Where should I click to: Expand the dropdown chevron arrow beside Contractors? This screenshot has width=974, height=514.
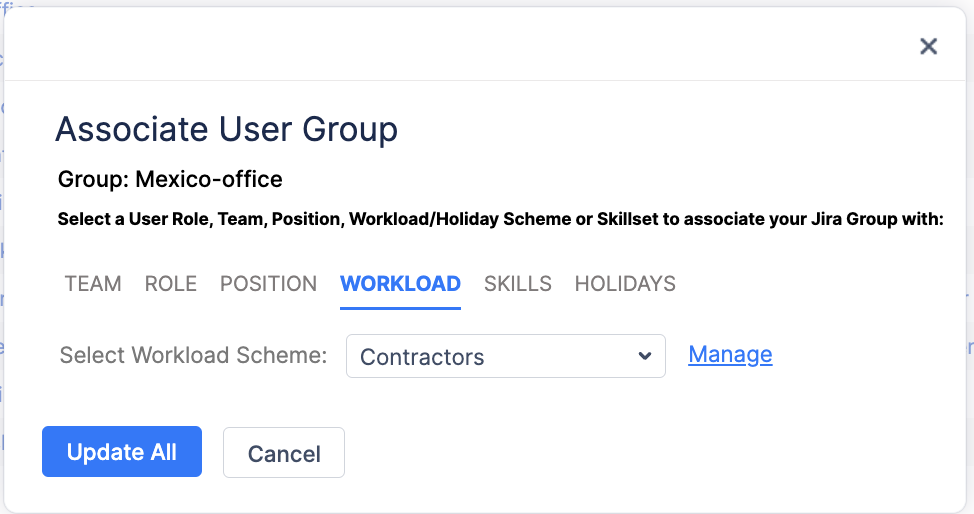644,356
